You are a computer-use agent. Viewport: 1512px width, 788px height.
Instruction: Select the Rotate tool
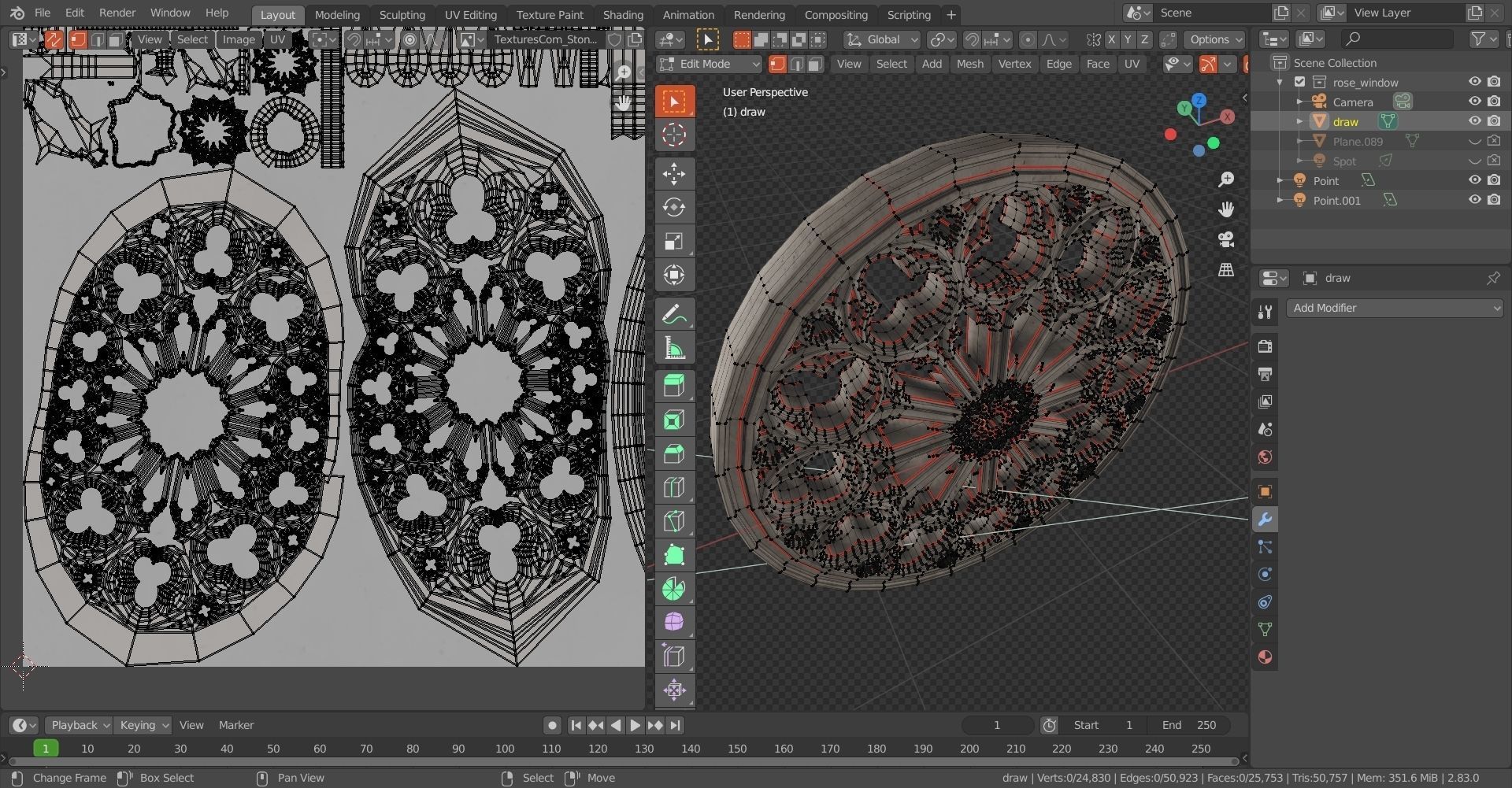tap(674, 207)
